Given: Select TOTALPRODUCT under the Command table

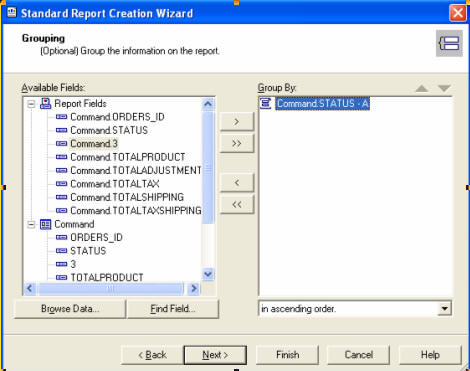Looking at the screenshot, I should click(x=107, y=277).
